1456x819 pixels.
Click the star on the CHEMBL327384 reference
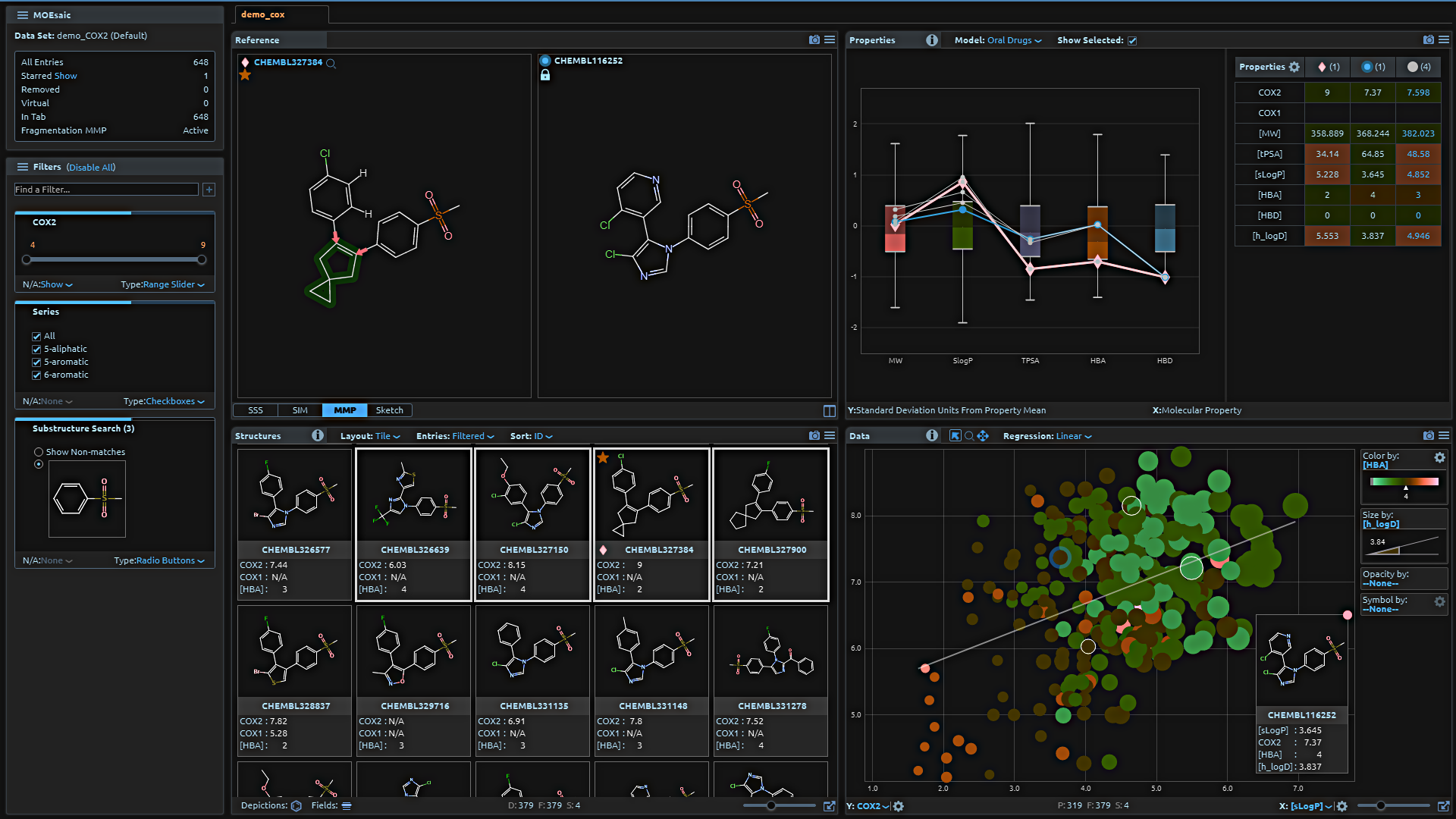pyautogui.click(x=245, y=75)
